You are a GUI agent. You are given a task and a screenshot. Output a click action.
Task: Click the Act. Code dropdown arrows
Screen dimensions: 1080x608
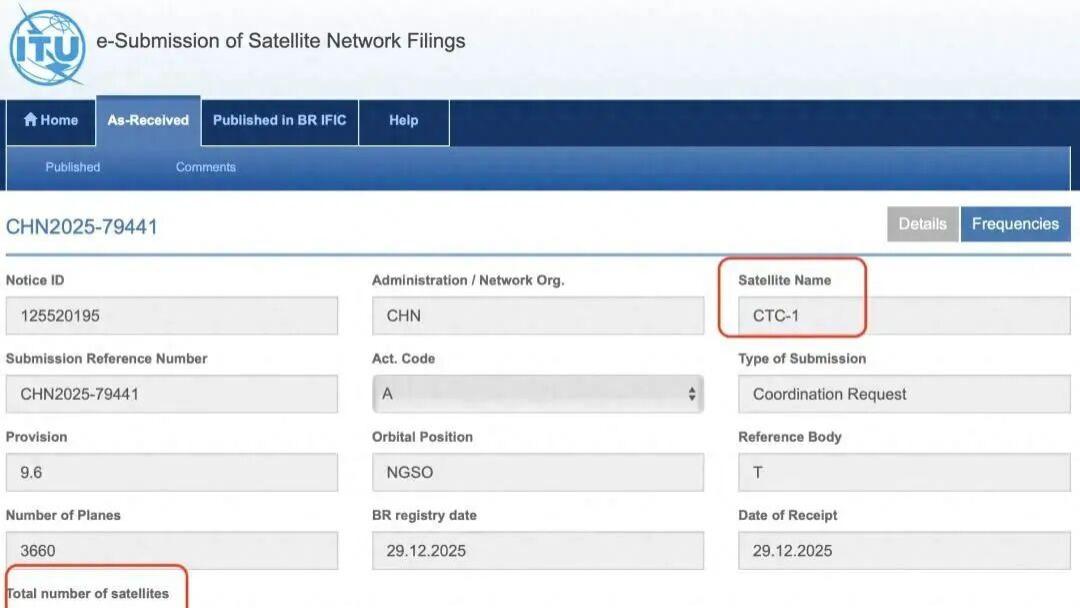[x=691, y=394]
